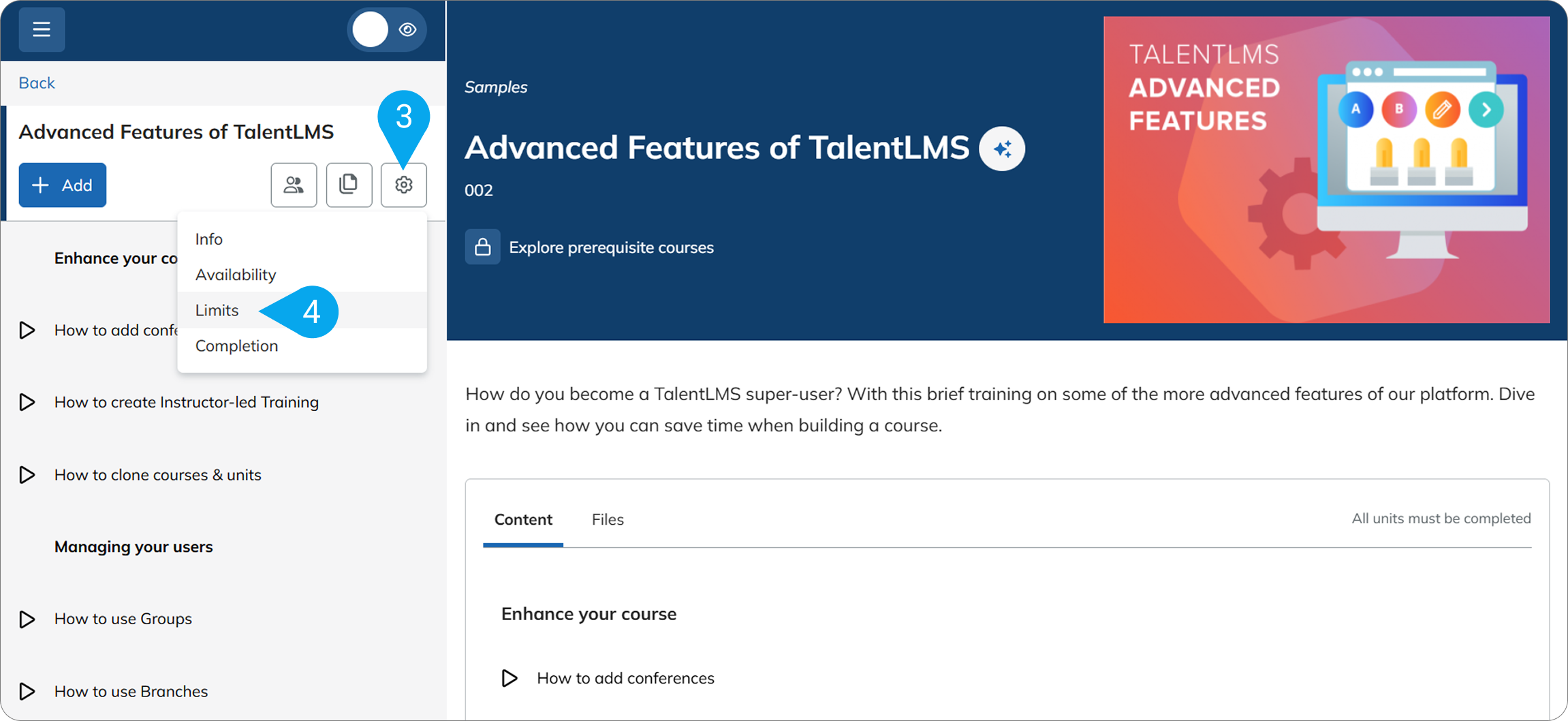
Task: Click play icon beside How to use Branches
Action: pyautogui.click(x=27, y=691)
